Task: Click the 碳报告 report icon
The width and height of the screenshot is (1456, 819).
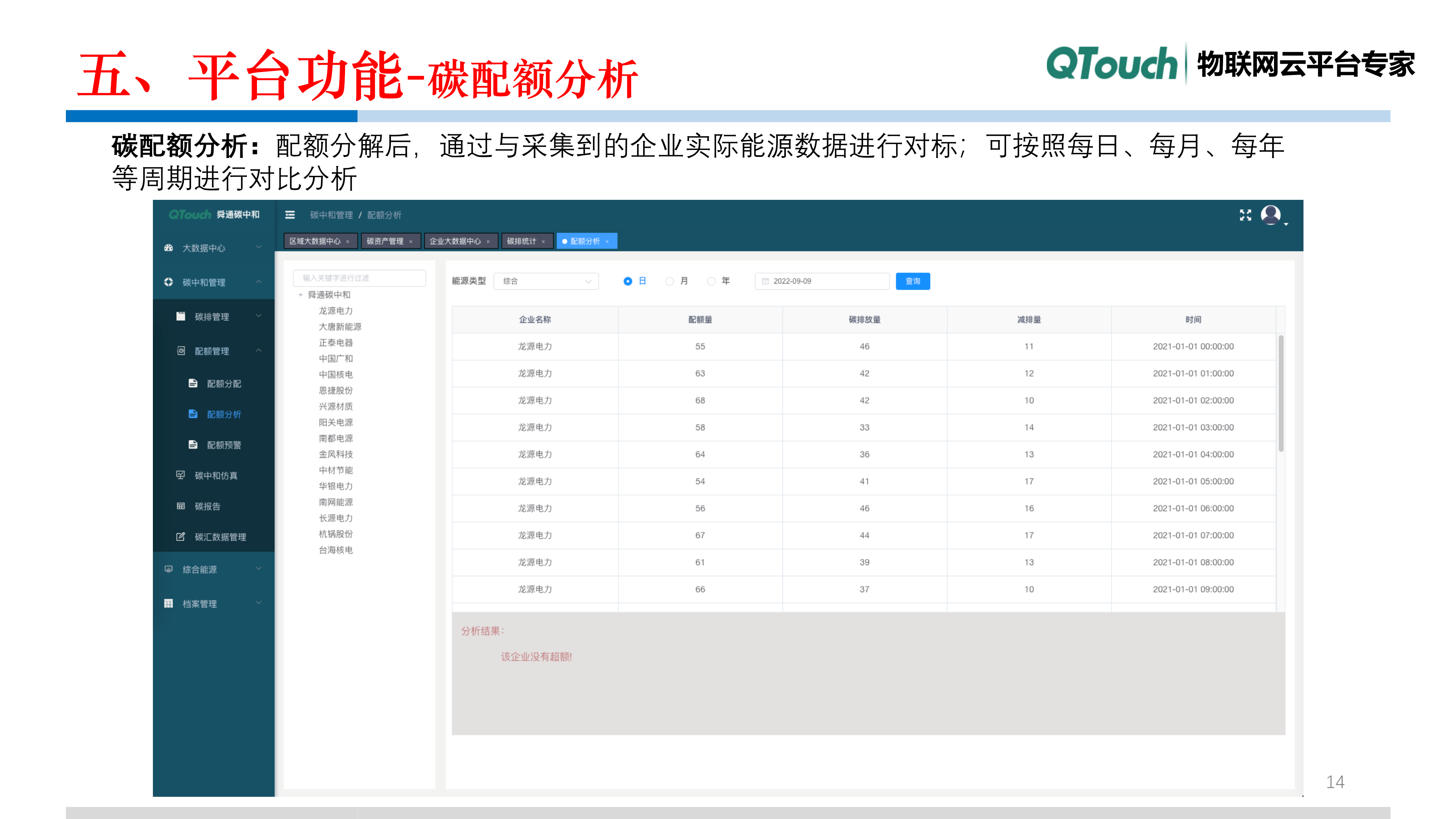Action: [181, 506]
